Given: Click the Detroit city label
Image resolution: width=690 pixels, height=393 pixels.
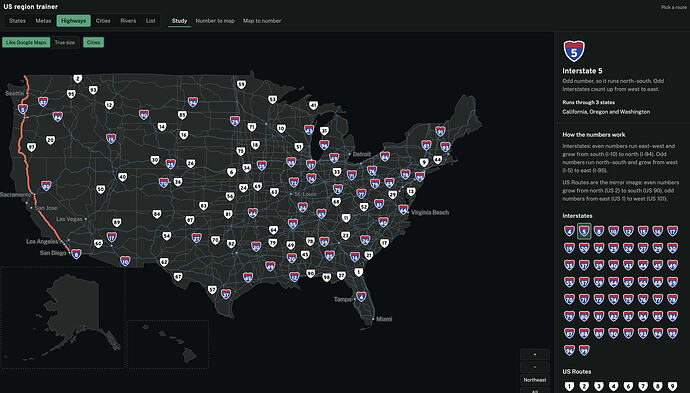Looking at the screenshot, I should click(x=362, y=154).
